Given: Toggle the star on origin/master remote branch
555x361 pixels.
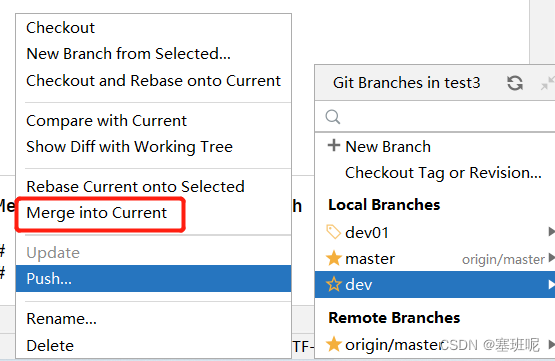Looking at the screenshot, I should (x=333, y=344).
